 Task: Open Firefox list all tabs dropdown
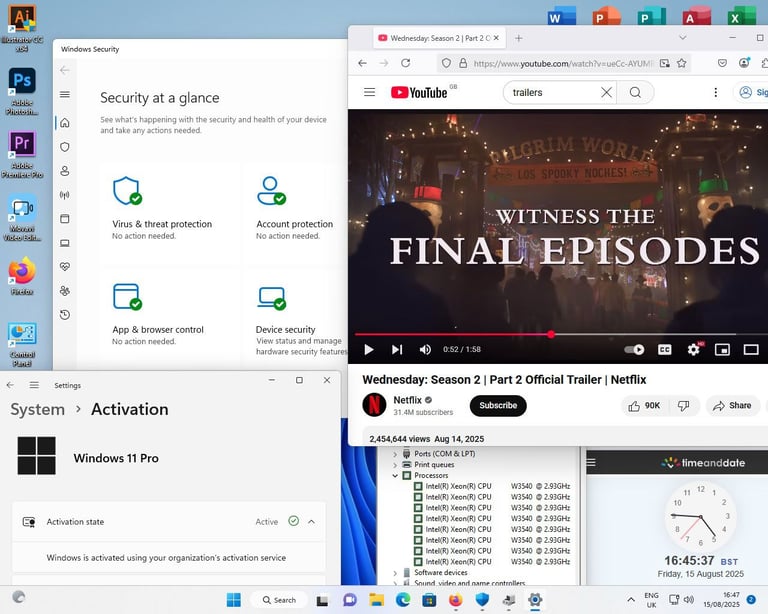[x=682, y=38]
